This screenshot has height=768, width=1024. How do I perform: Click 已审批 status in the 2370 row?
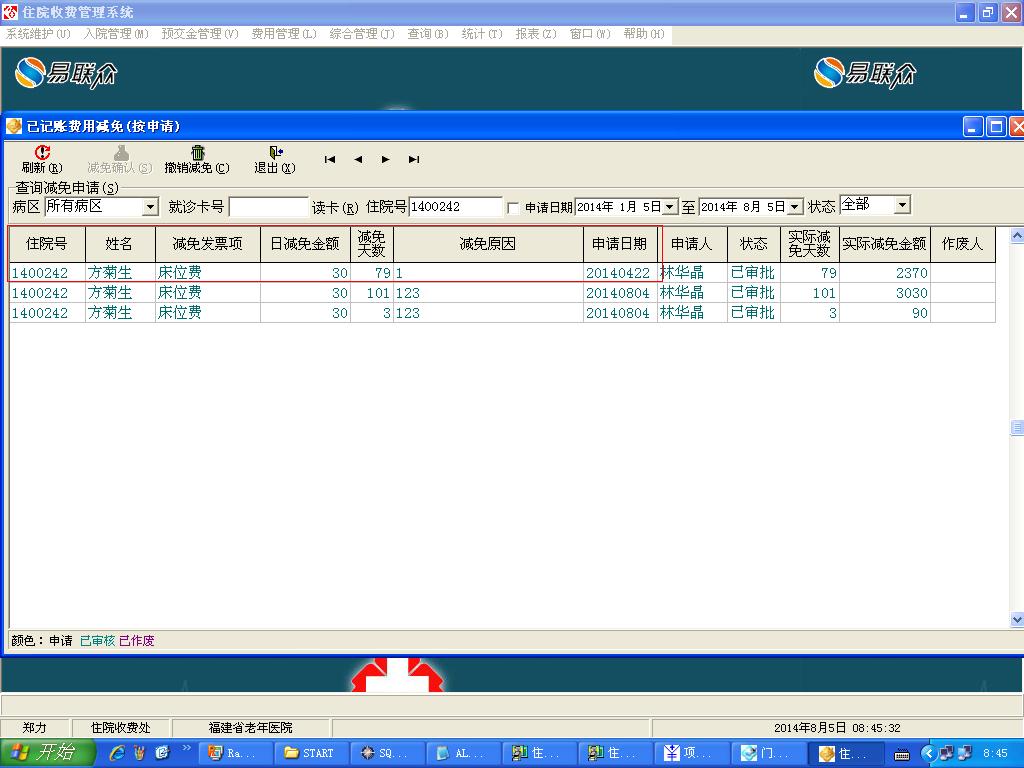[754, 273]
